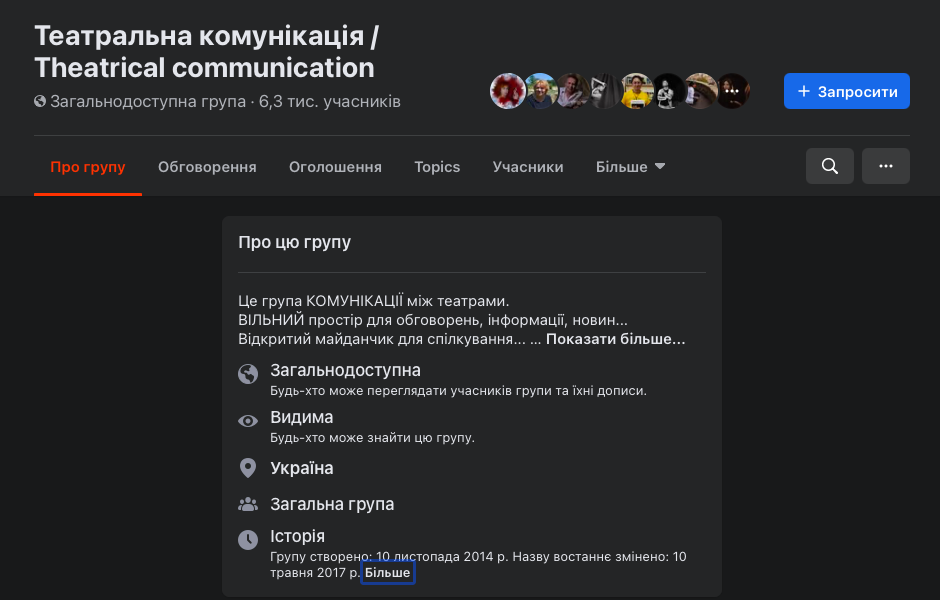Viewport: 940px width, 600px height.
Task: Select the Про групу tab
Action: (88, 167)
